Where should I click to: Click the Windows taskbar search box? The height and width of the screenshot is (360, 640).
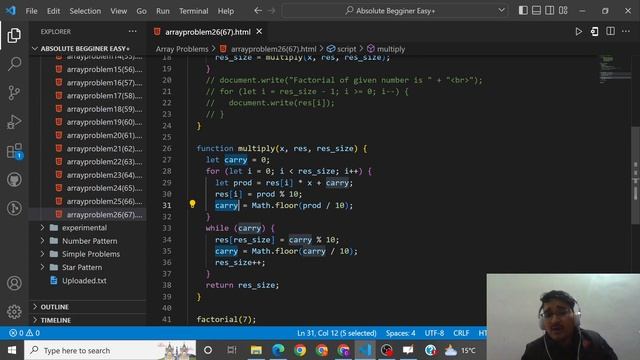point(110,350)
